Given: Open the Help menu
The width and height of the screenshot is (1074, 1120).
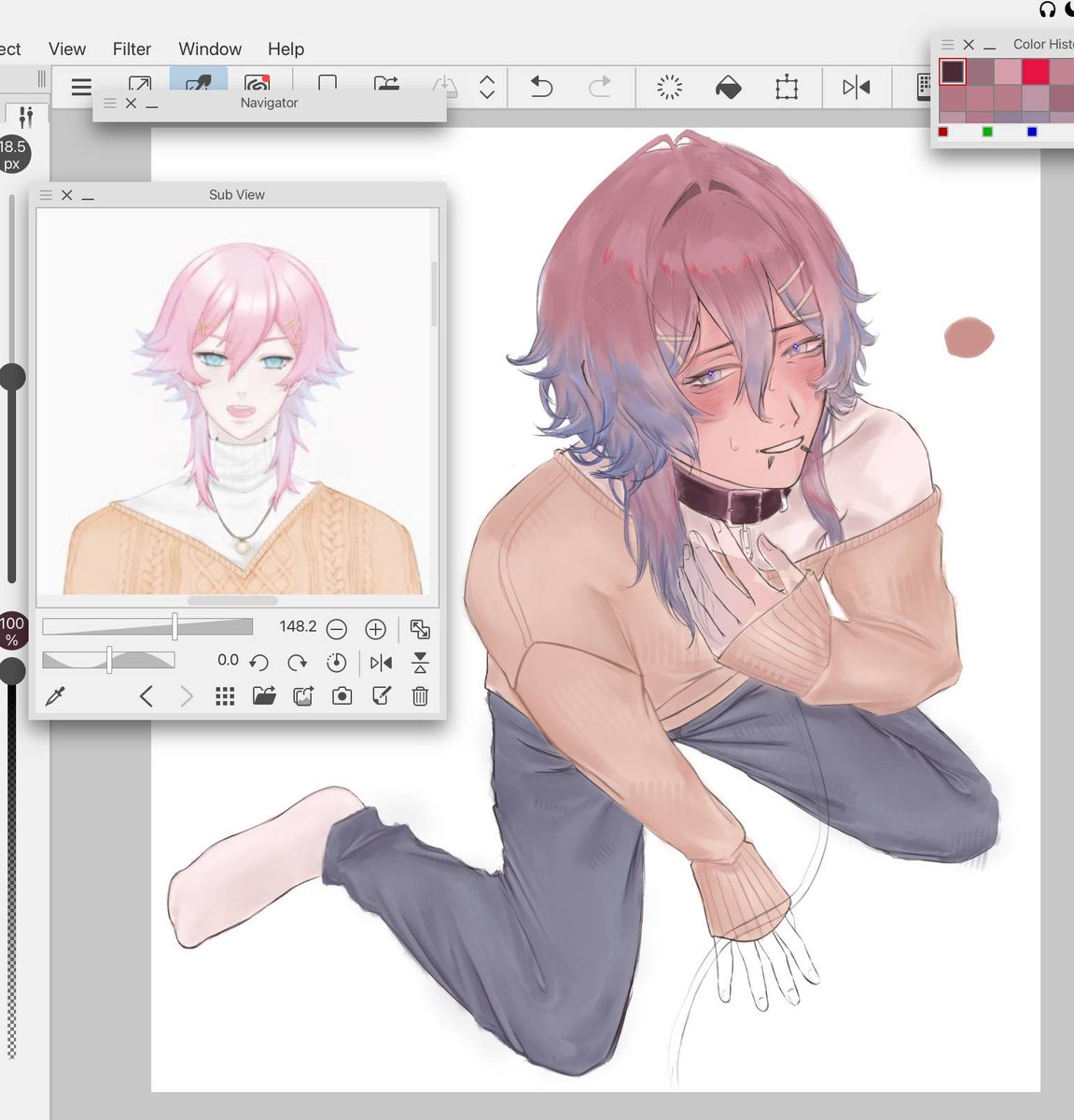Looking at the screenshot, I should 286,49.
